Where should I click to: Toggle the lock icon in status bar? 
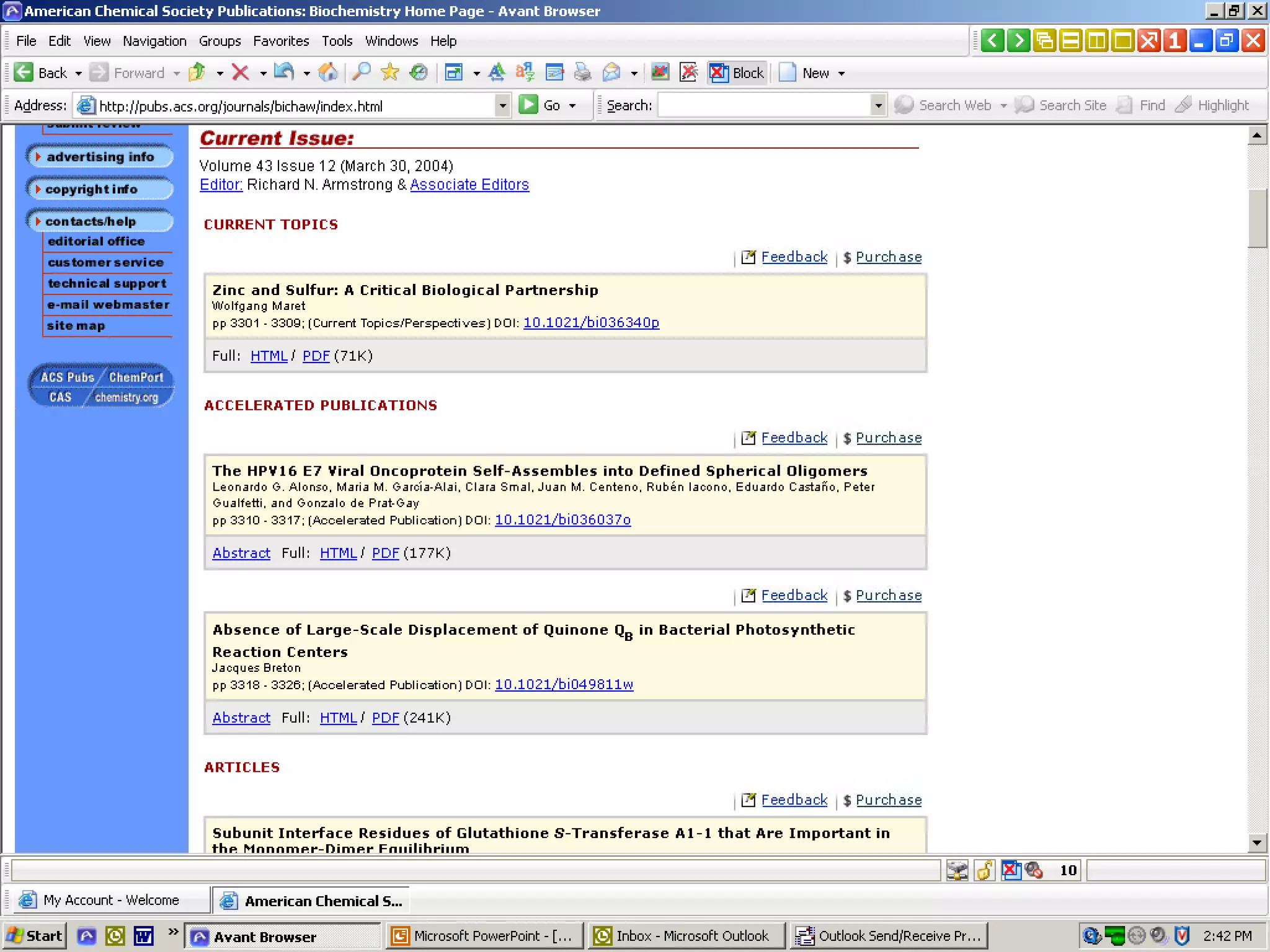point(984,870)
